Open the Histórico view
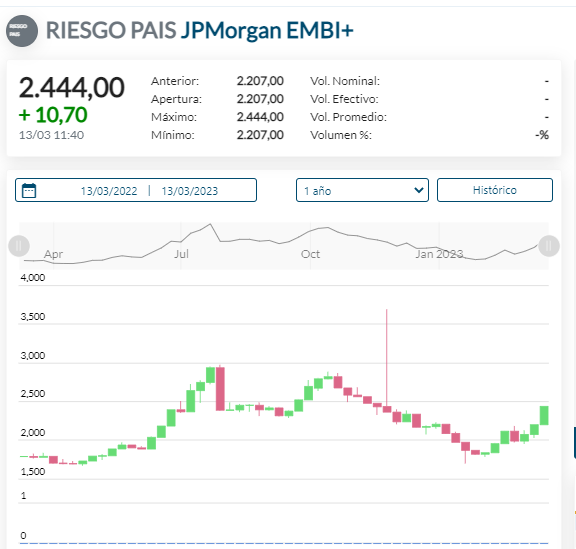 [494, 190]
